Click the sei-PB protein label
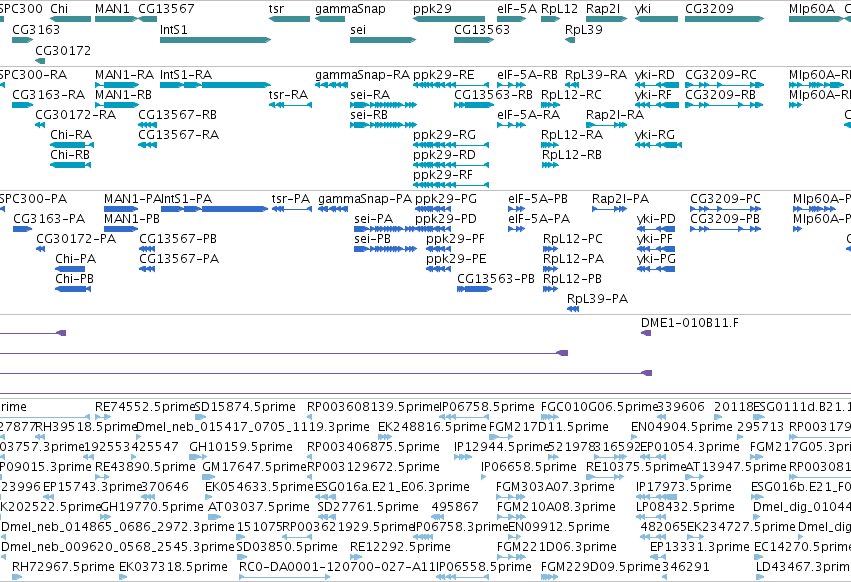Viewport: 851px width, 582px height. click(372, 239)
